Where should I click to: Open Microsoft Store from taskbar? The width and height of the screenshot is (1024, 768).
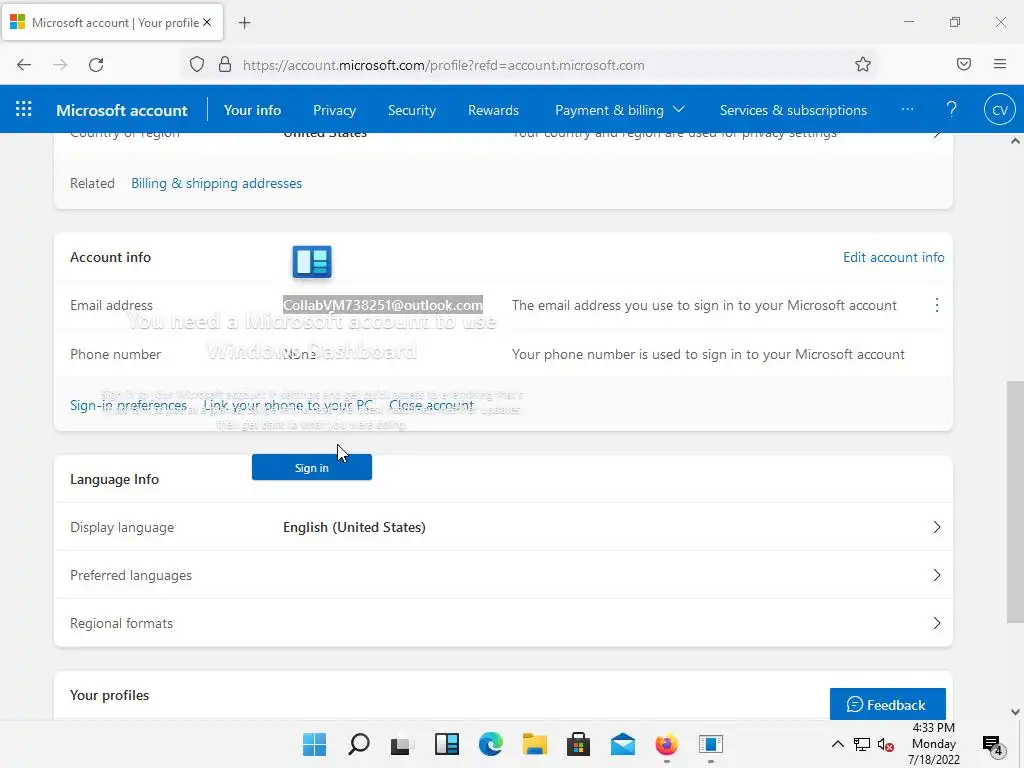point(578,744)
